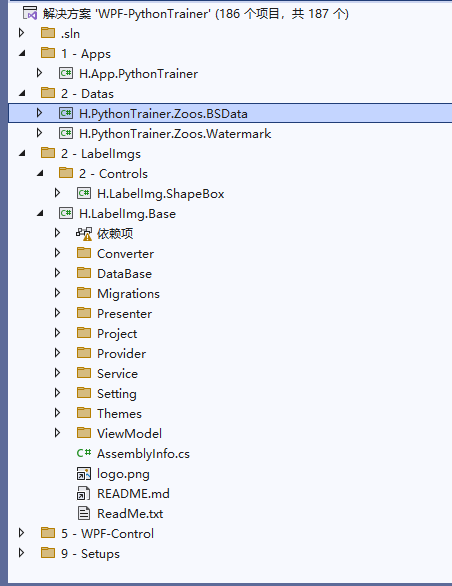Select the DataBase folder label

pyautogui.click(x=124, y=274)
